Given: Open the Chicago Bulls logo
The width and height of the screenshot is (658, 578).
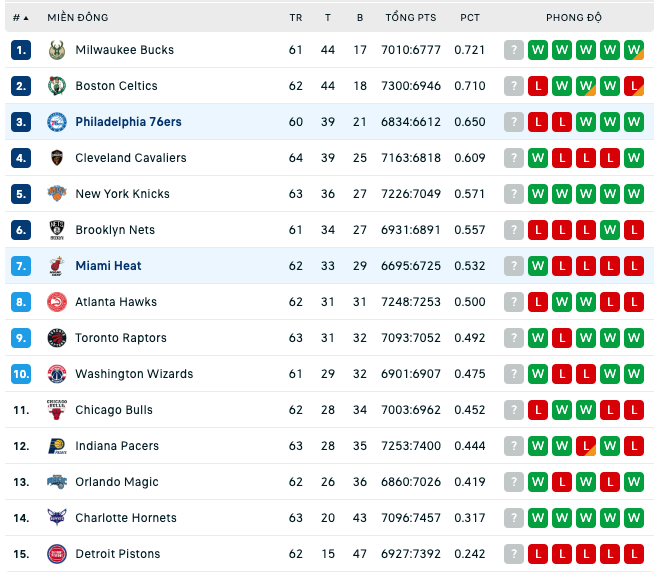Looking at the screenshot, I should (57, 410).
